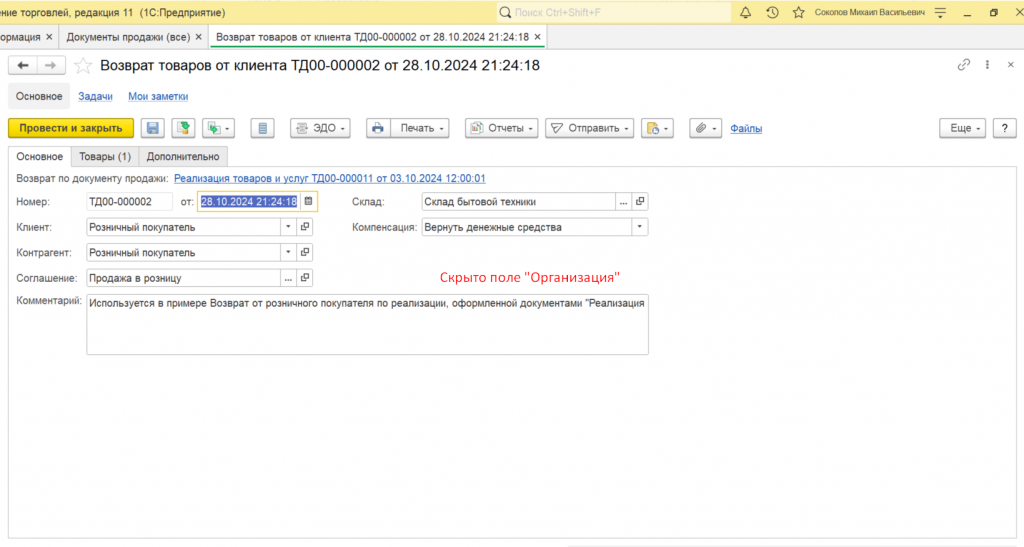Select the Основное navigation section
1024x547 pixels.
coord(39,96)
